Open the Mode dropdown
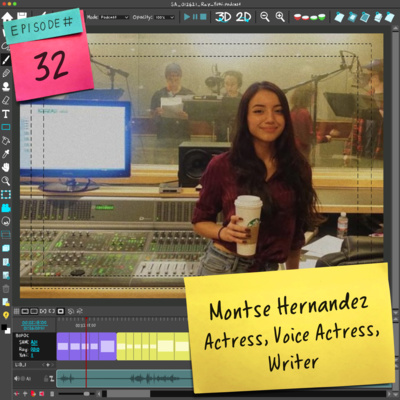Viewport: 400px width, 400px height. 114,17
